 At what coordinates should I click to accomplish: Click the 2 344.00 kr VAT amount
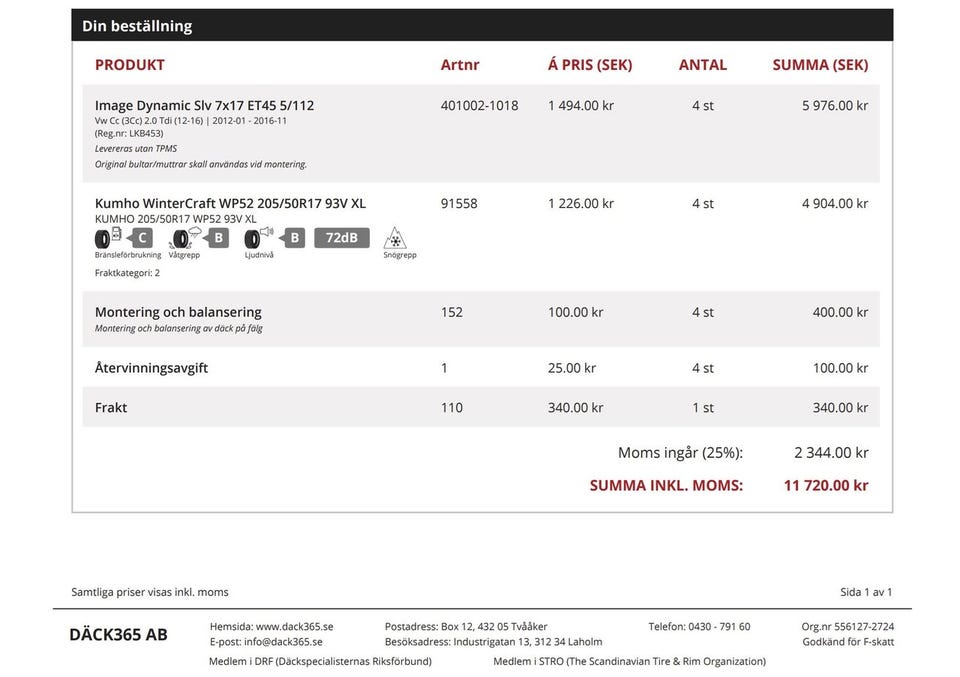point(831,453)
